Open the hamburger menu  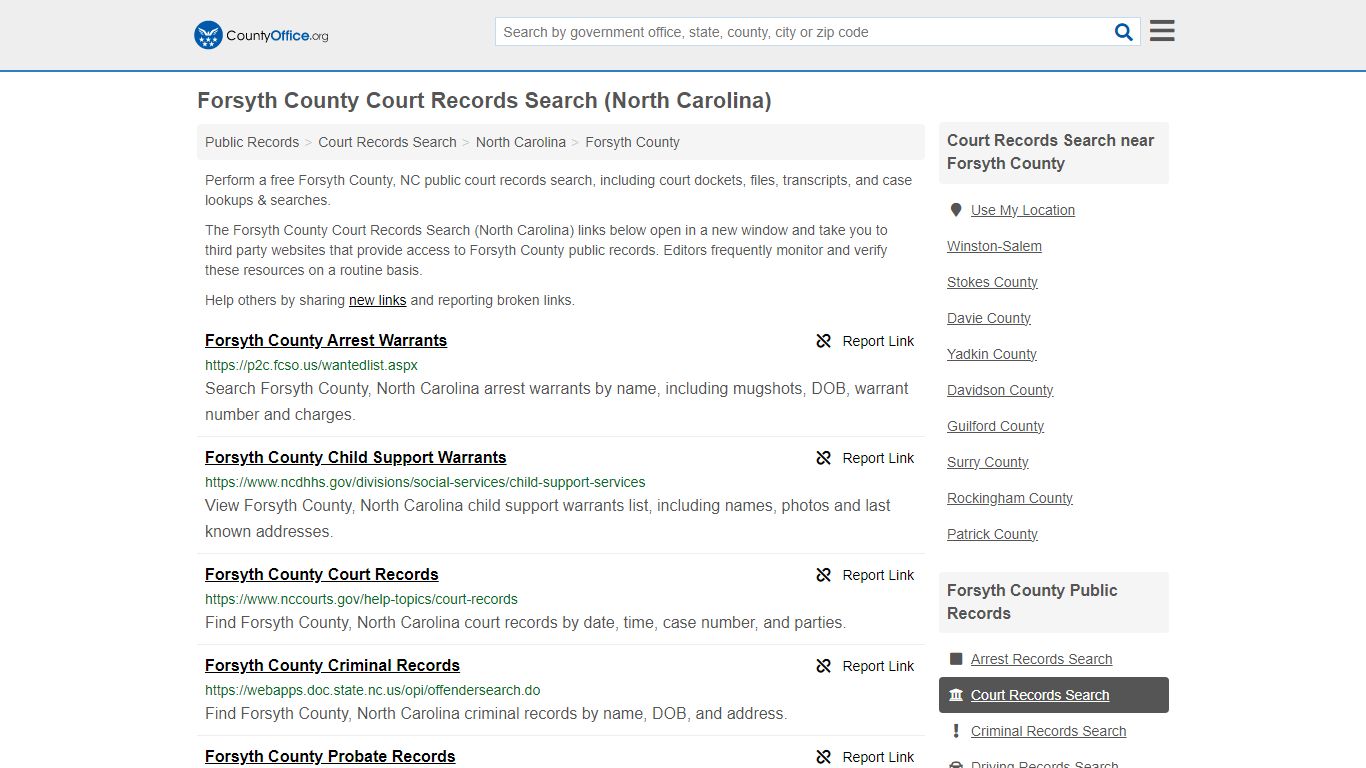point(1162,31)
